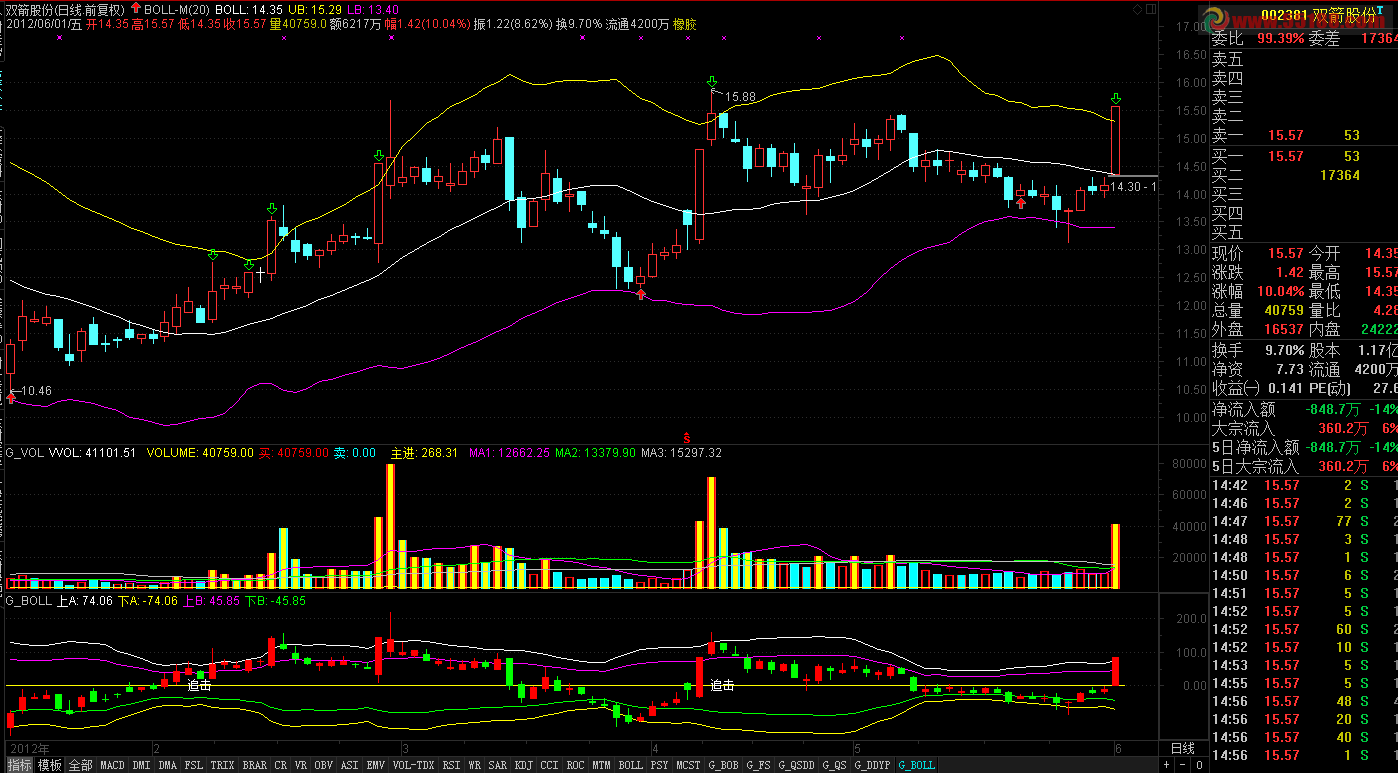The image size is (1398, 773).
Task: Pick the SAR indicator tab
Action: coord(498,765)
